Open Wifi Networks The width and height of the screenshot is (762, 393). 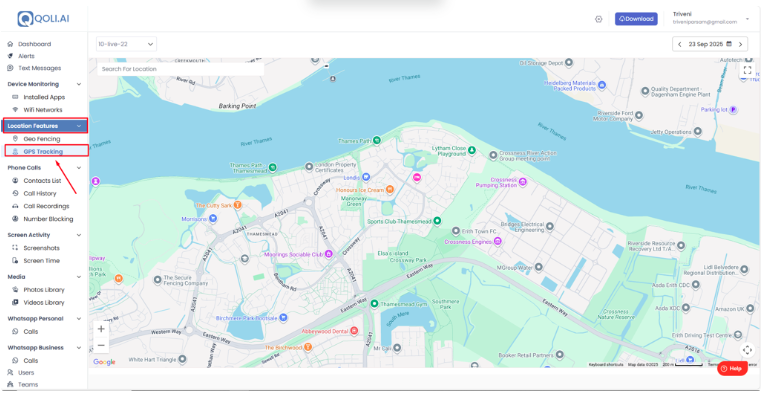click(x=43, y=110)
